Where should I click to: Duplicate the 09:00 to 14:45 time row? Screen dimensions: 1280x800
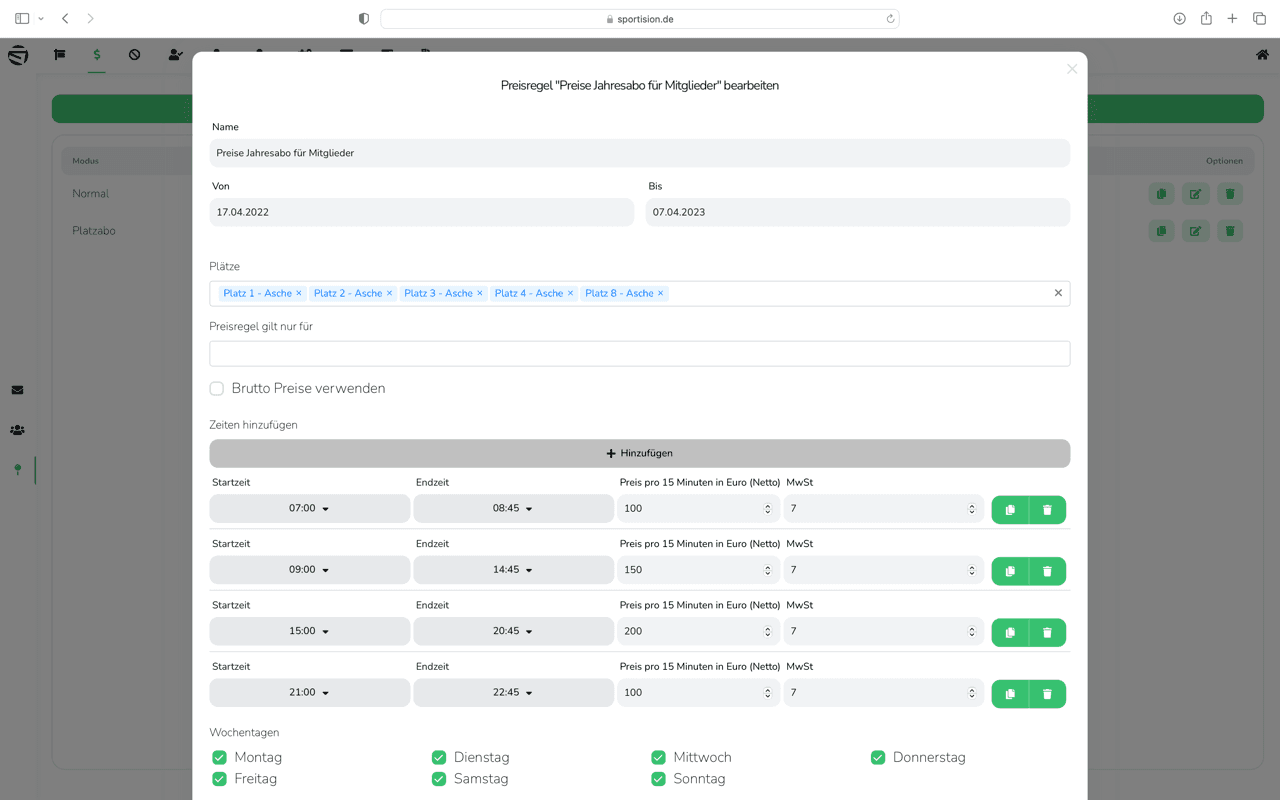click(1010, 571)
